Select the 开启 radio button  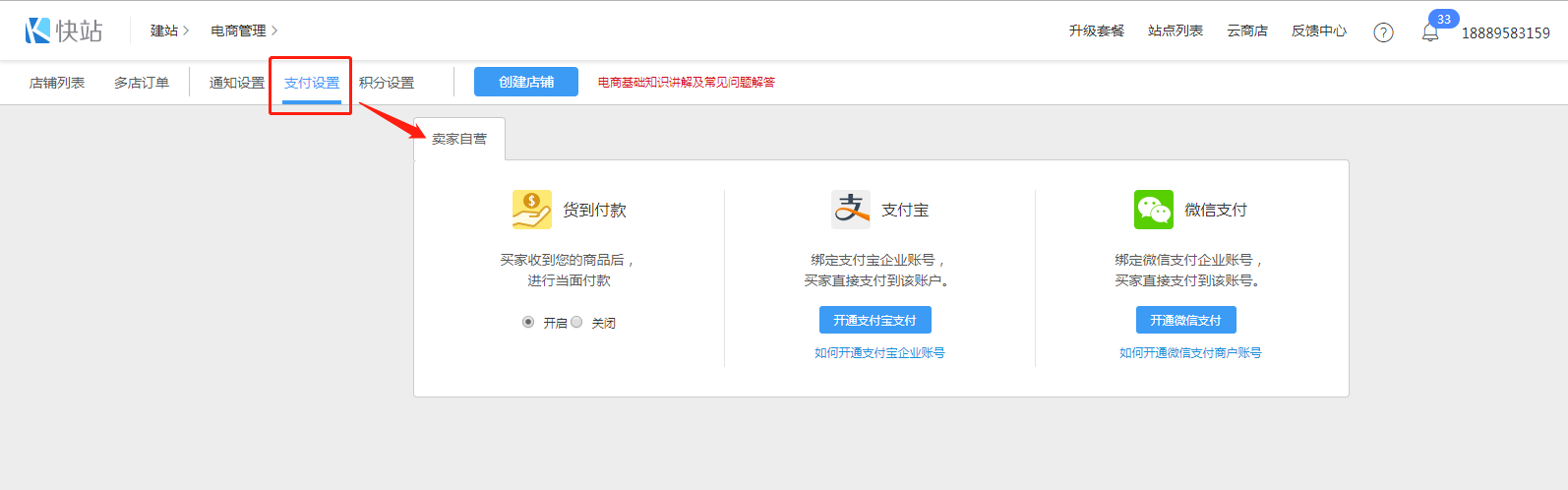[x=528, y=322]
